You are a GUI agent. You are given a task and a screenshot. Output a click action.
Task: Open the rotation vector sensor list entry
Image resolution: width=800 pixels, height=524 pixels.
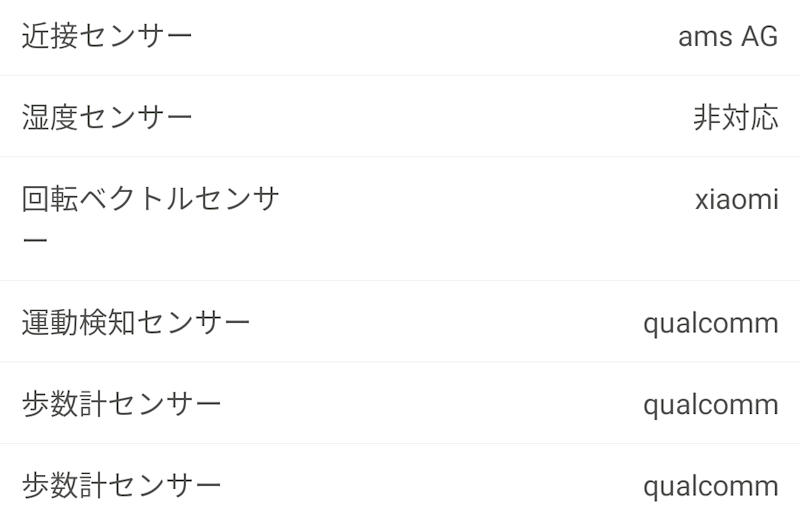400,219
